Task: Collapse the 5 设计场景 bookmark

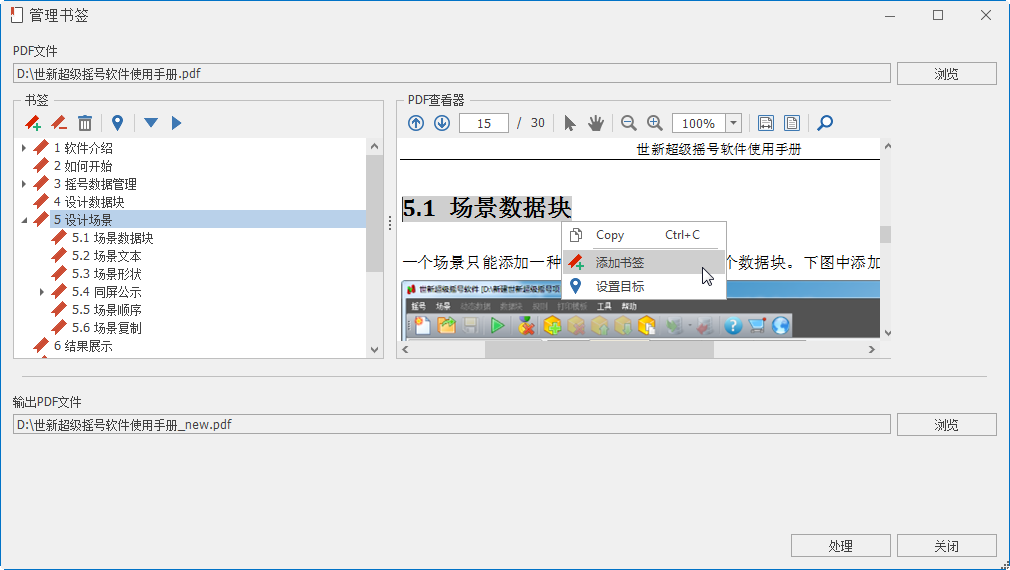Action: [24, 220]
